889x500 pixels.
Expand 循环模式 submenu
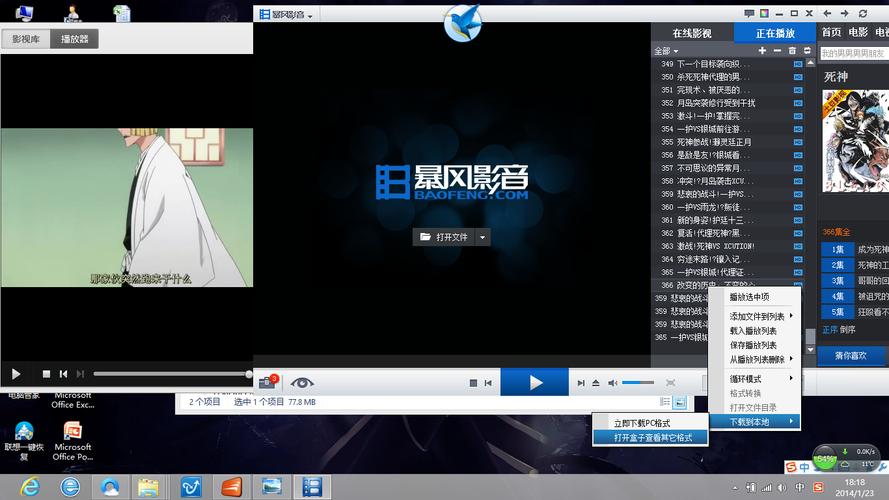click(x=755, y=379)
